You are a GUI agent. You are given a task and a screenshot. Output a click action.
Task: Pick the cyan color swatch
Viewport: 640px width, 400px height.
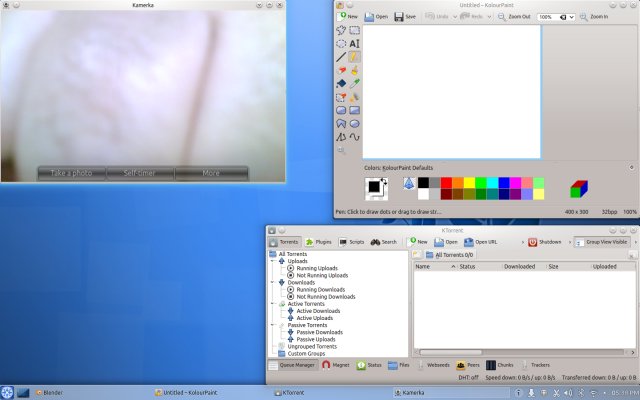click(x=493, y=183)
